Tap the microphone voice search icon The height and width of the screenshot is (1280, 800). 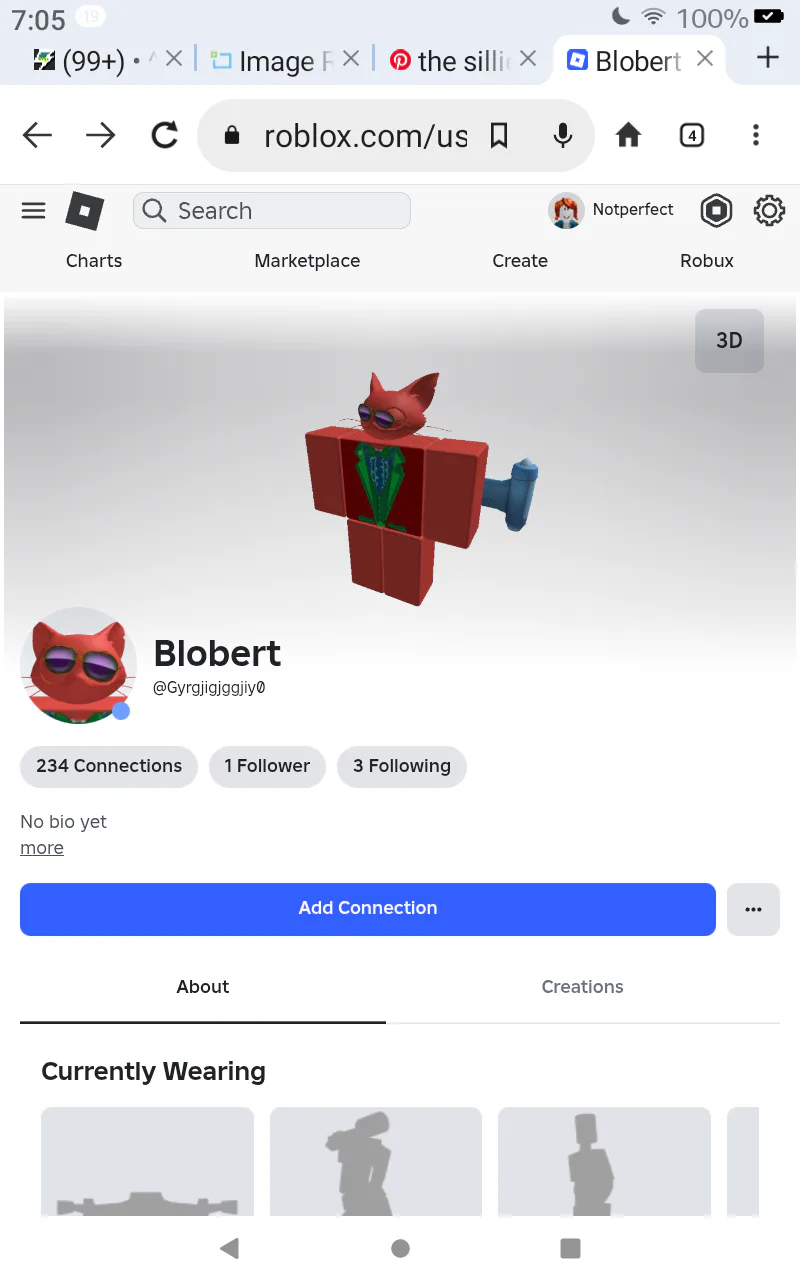tap(563, 135)
